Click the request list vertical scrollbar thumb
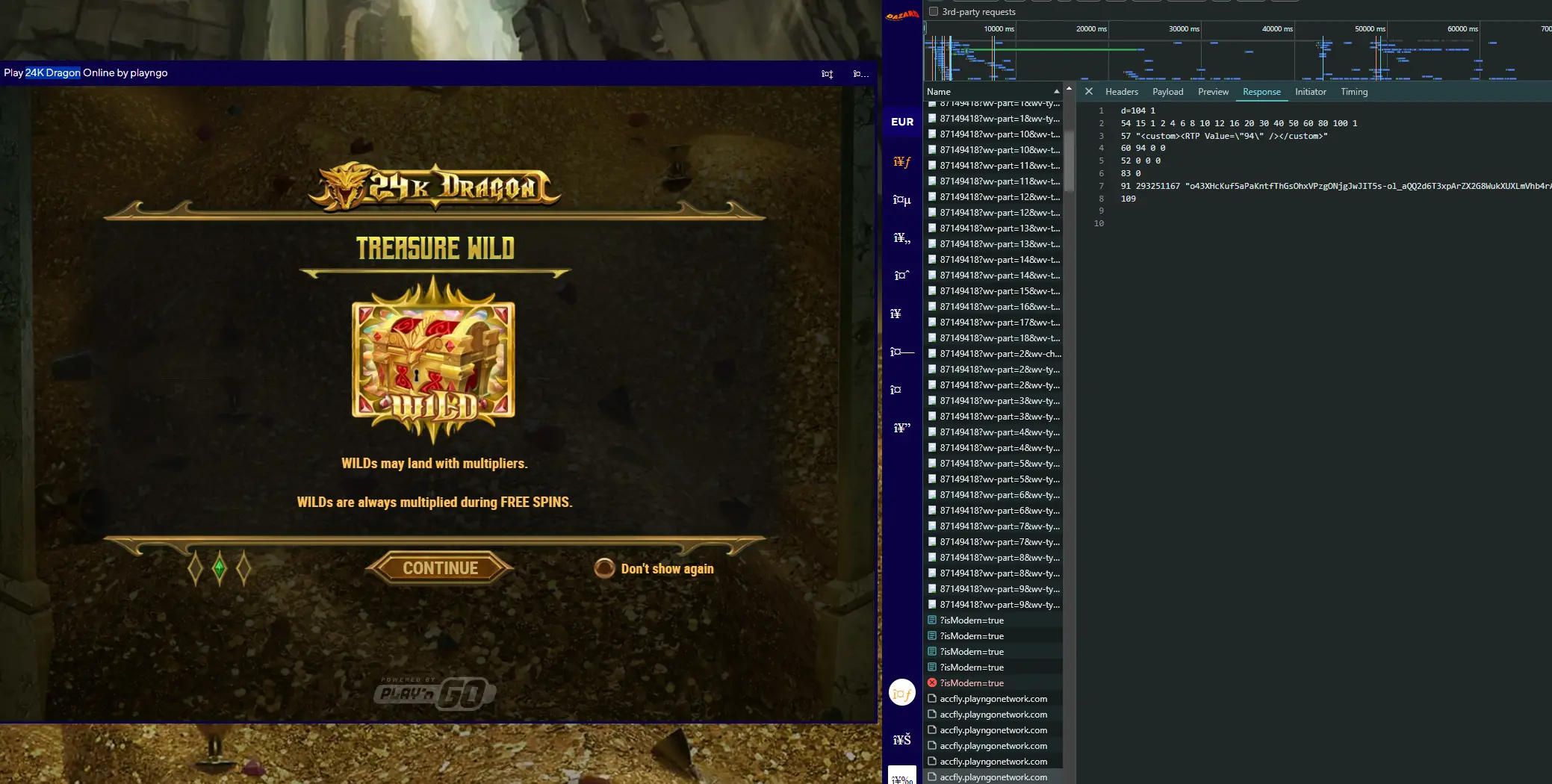1552x784 pixels. click(x=1069, y=161)
